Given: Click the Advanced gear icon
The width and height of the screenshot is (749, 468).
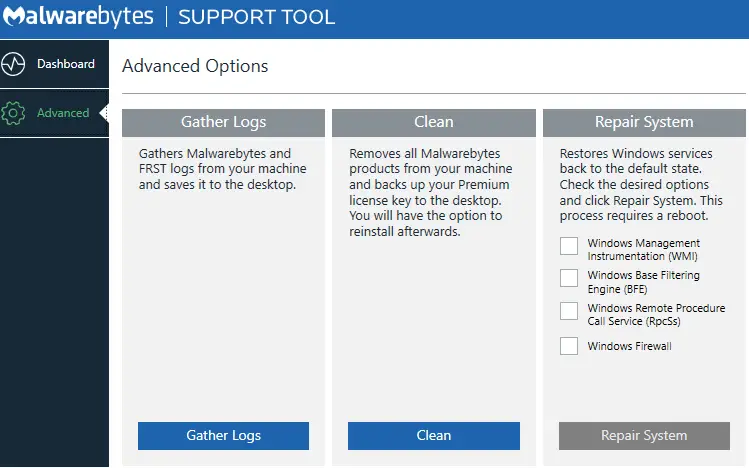Looking at the screenshot, I should pyautogui.click(x=13, y=113).
